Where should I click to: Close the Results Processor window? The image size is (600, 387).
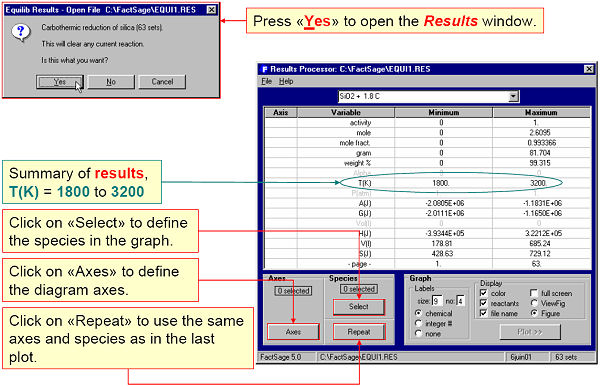(x=589, y=69)
